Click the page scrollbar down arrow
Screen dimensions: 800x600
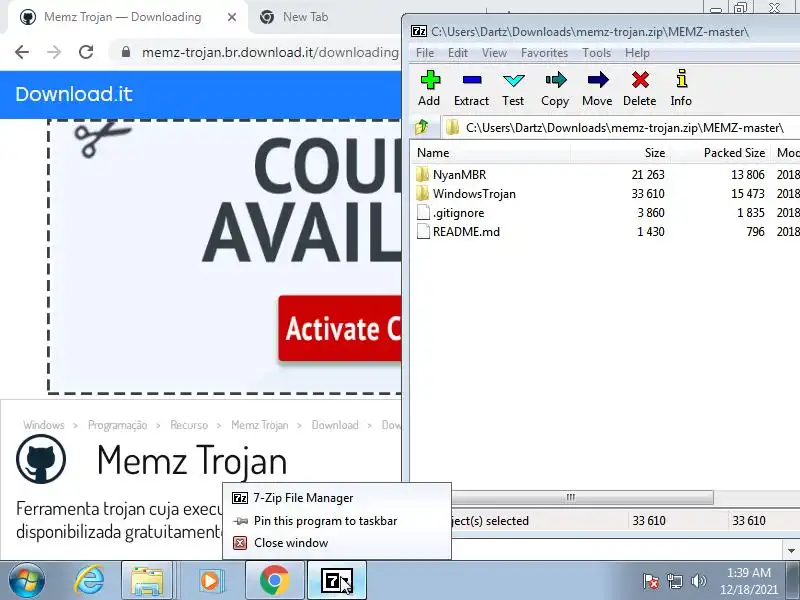pos(791,551)
